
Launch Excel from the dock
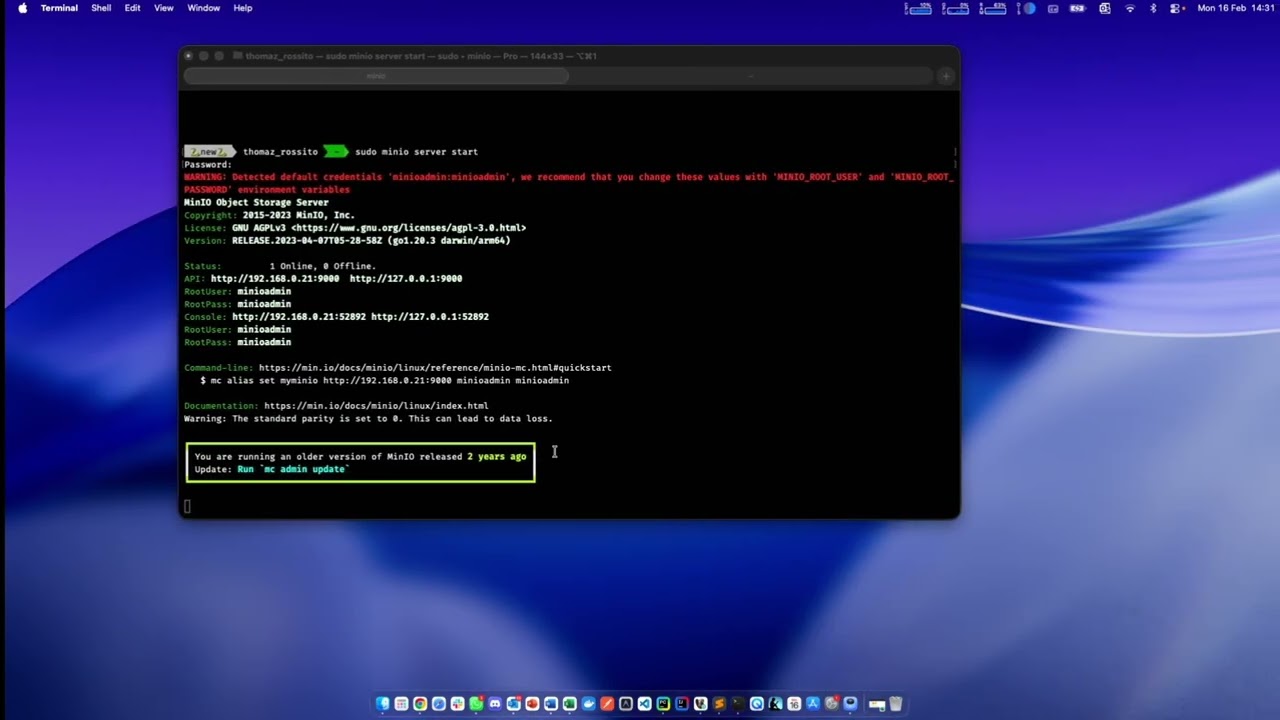point(569,704)
